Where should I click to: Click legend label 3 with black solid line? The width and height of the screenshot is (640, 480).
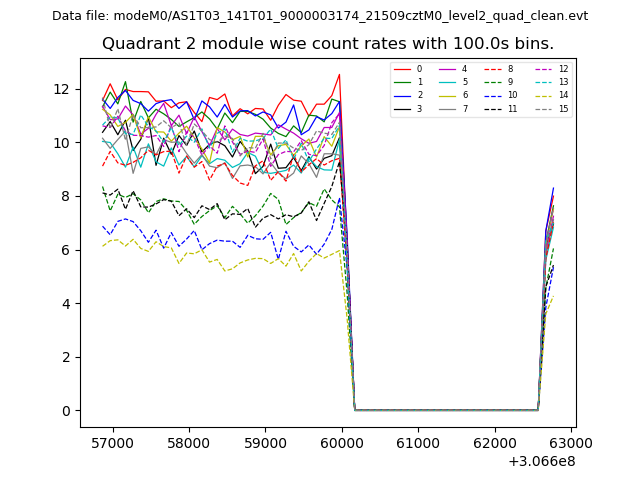419,108
